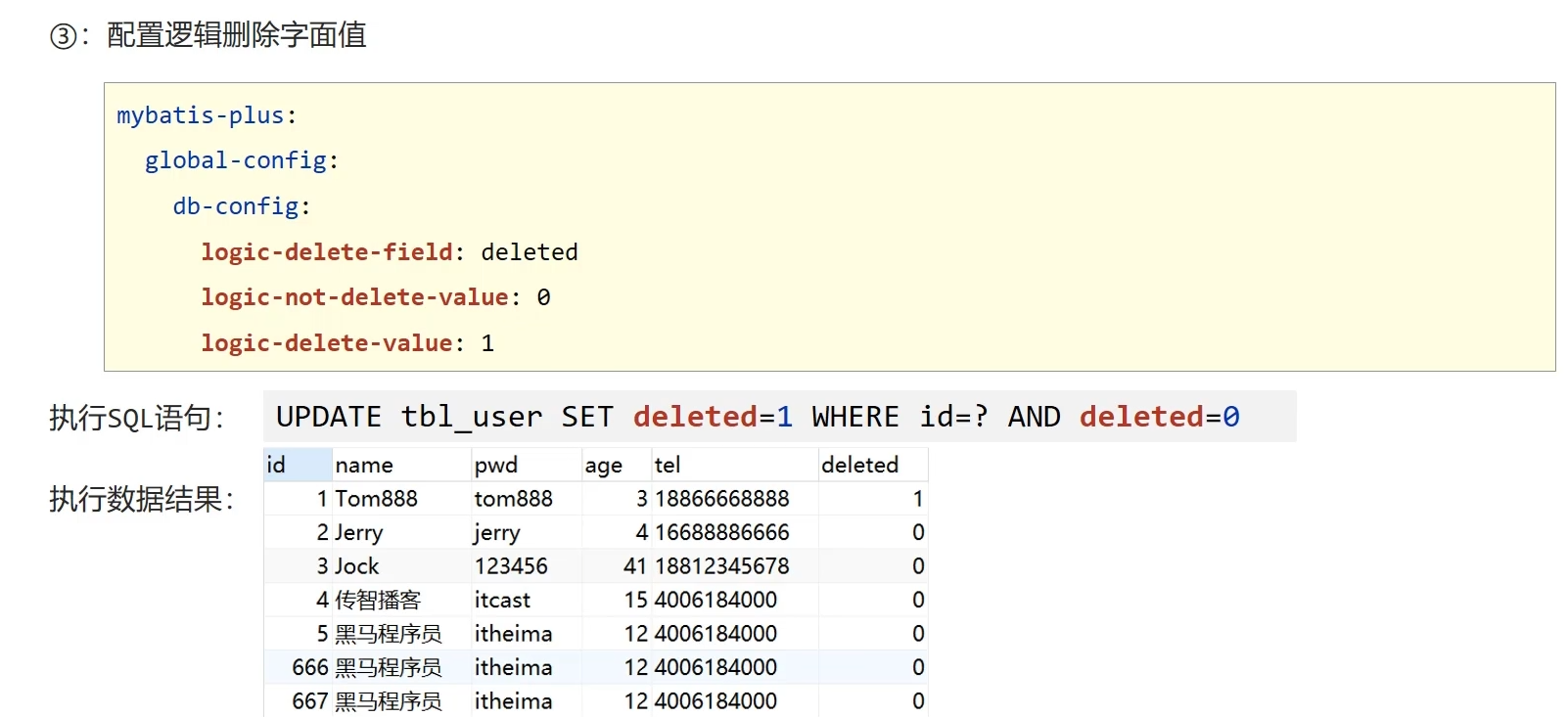Image resolution: width=1568 pixels, height=717 pixels.
Task: Click deleted value 1 in Tom888 row
Action: [x=873, y=499]
